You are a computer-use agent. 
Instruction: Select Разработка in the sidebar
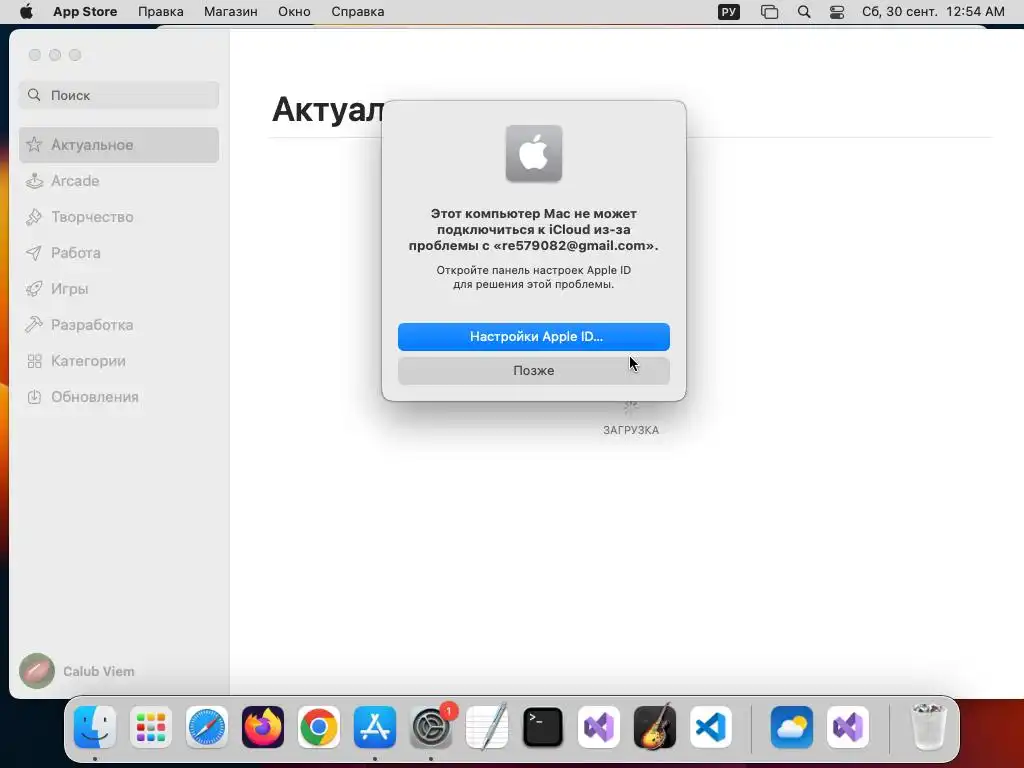[x=119, y=325]
